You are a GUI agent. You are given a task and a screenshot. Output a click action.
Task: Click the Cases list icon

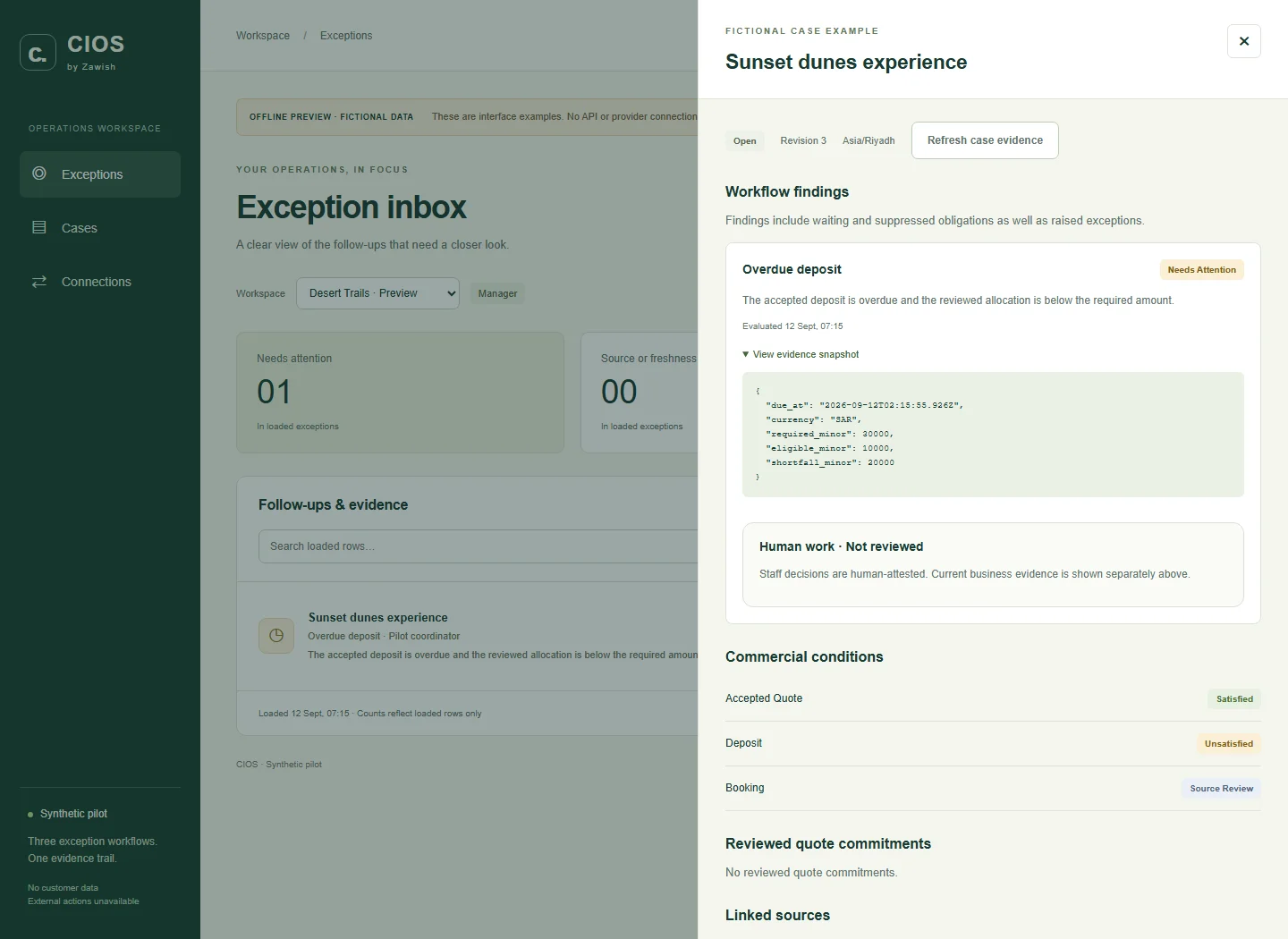[39, 227]
